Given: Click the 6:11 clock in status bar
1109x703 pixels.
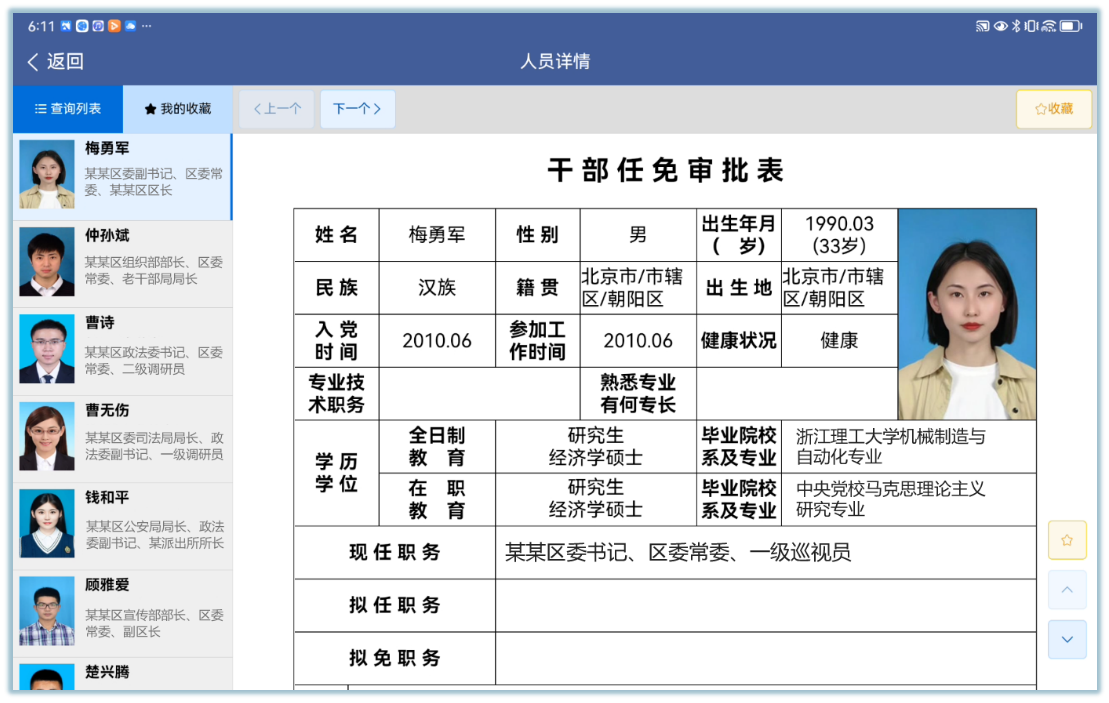Looking at the screenshot, I should tap(41, 26).
